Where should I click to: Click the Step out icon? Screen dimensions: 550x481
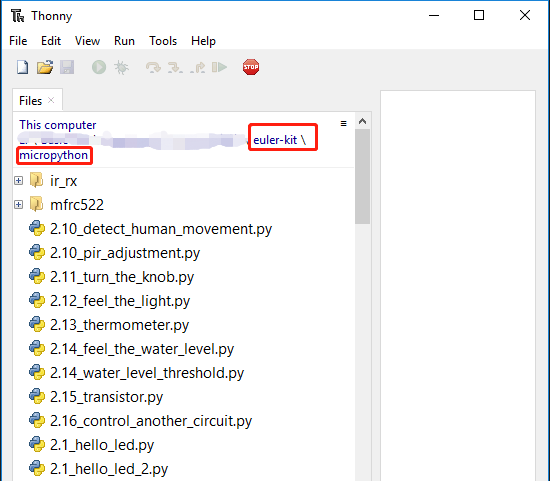click(x=197, y=67)
